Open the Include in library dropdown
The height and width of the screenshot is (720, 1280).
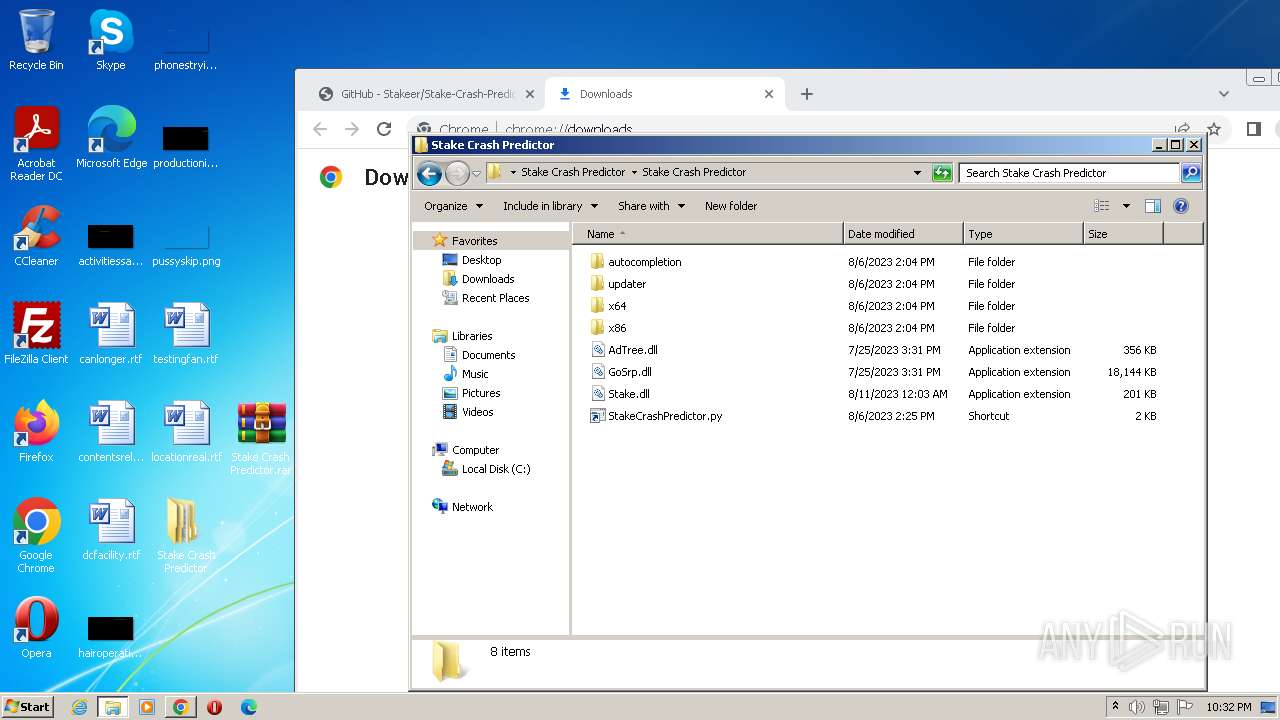550,206
